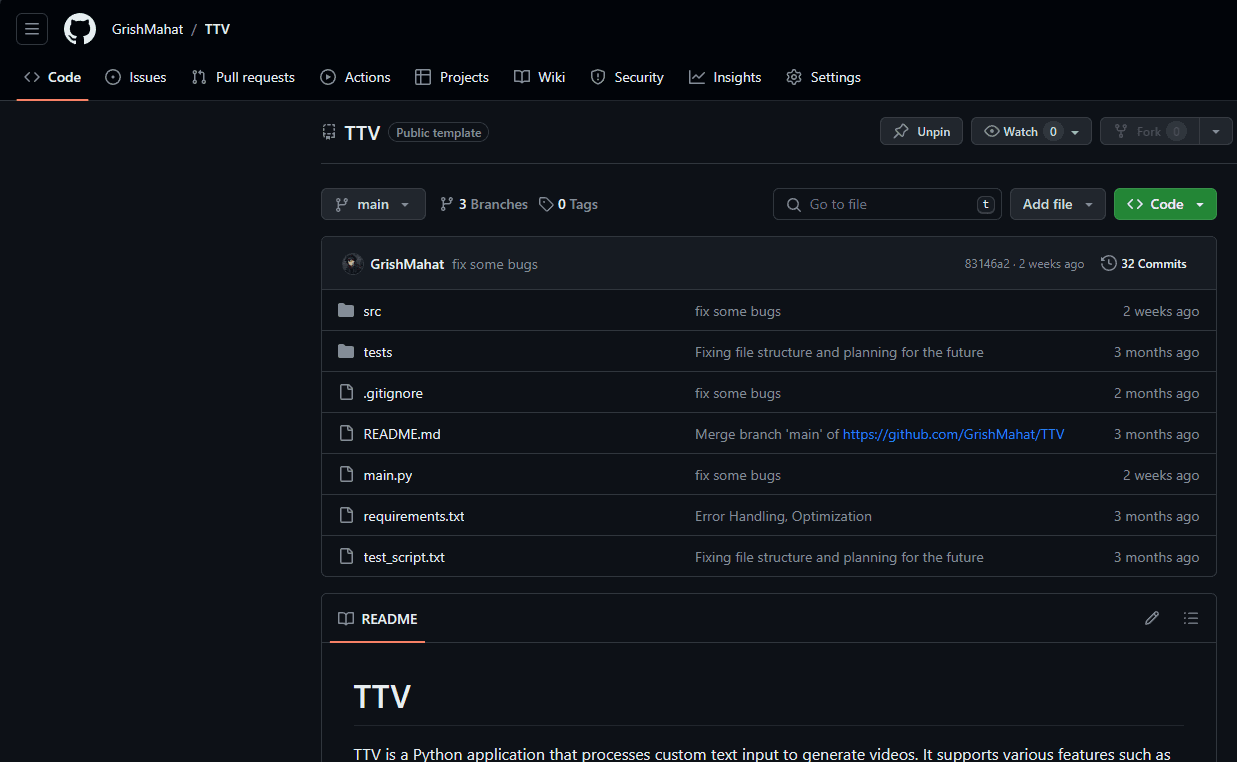1237x762 pixels.
Task: Open the GrishMahat owner link
Action: 147,29
